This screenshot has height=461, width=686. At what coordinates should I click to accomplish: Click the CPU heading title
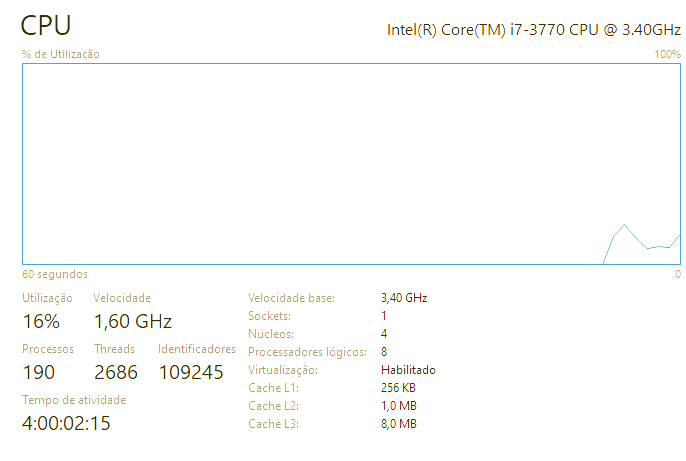click(x=46, y=25)
